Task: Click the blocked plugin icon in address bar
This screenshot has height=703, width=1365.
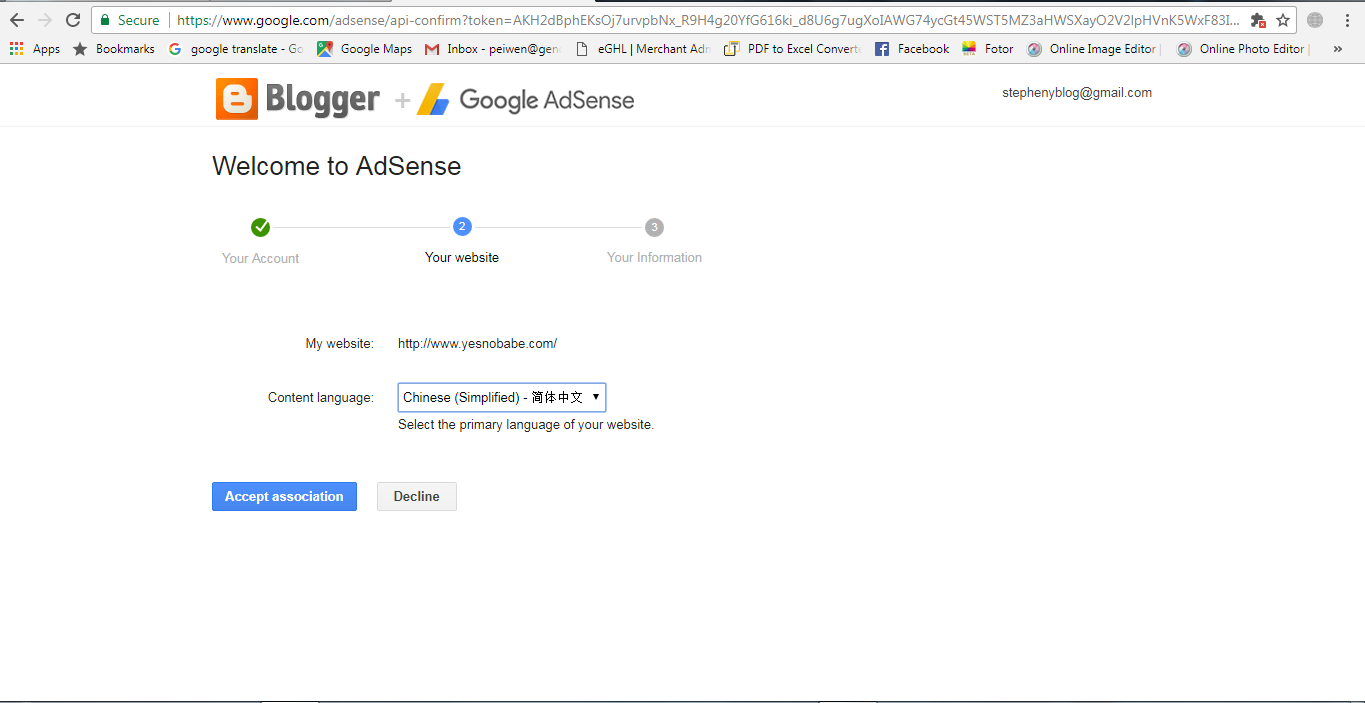Action: click(x=1258, y=20)
